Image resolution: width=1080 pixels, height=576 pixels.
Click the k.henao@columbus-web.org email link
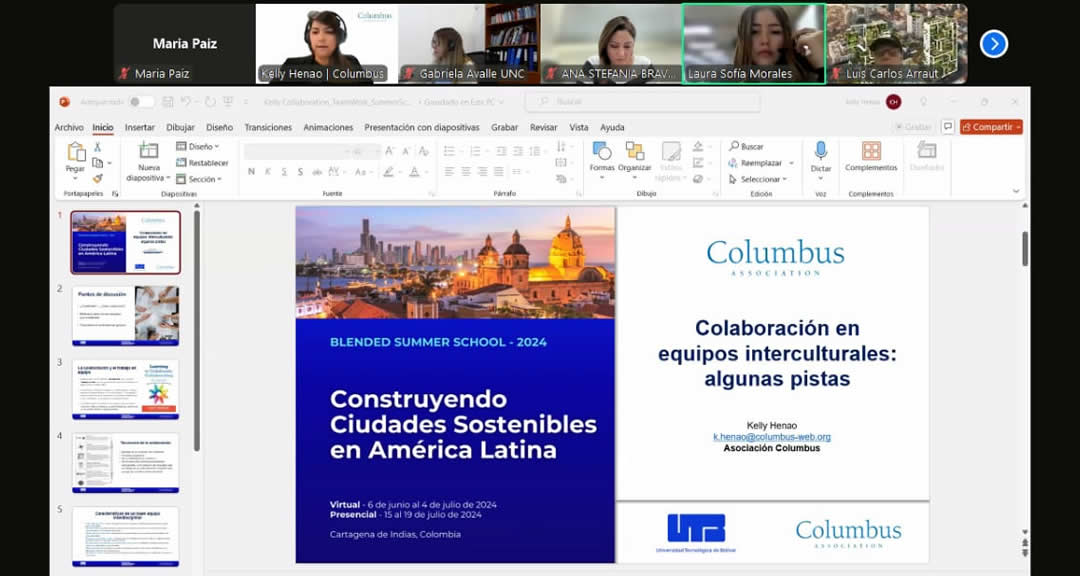pos(771,437)
